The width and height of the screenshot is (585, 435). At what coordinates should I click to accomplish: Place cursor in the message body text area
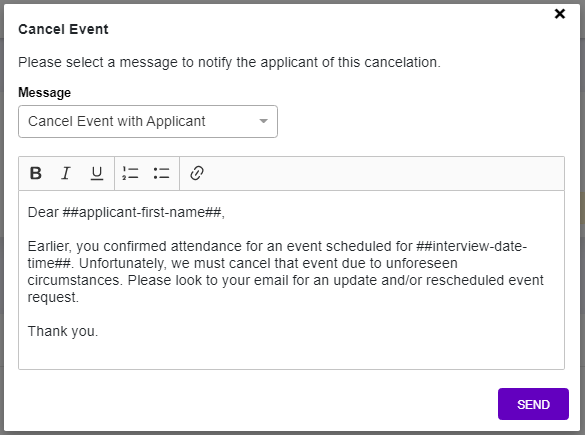pyautogui.click(x=291, y=280)
